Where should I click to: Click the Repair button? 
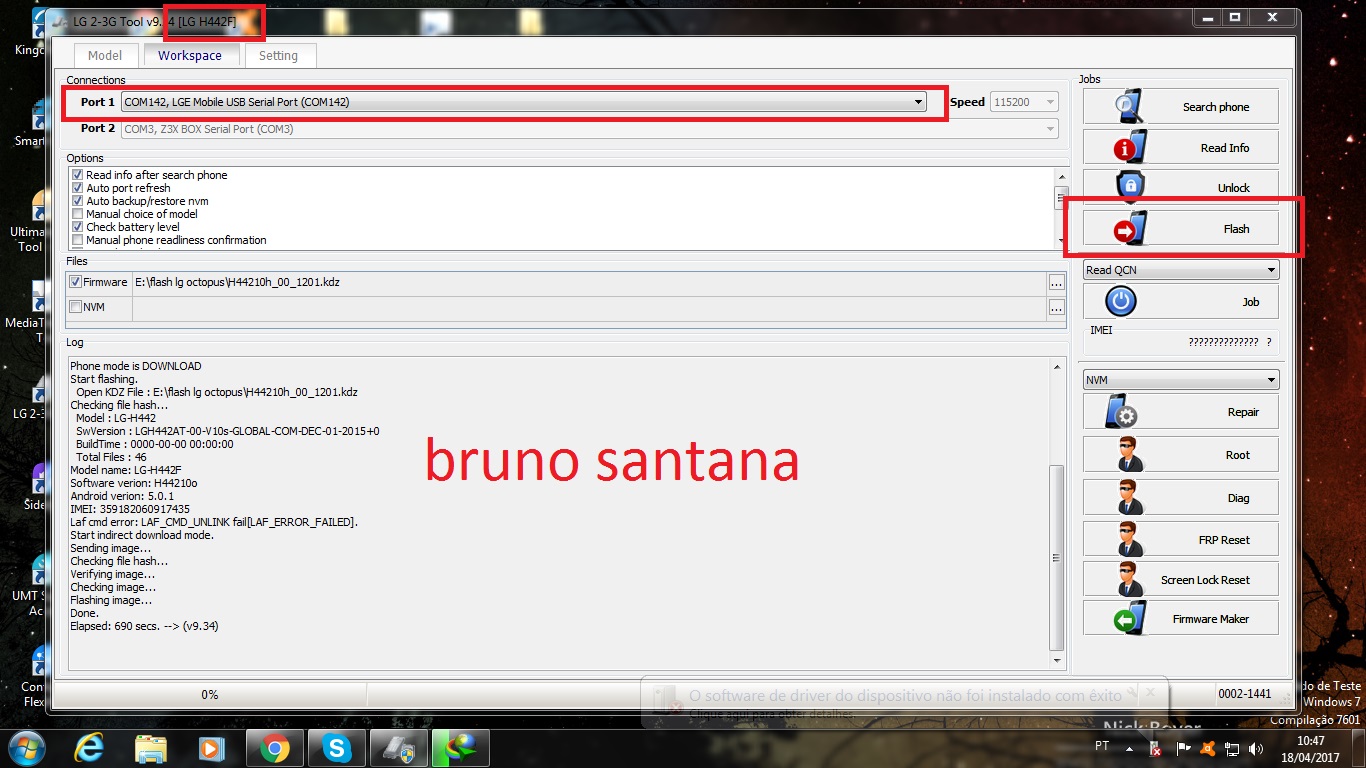click(1180, 412)
